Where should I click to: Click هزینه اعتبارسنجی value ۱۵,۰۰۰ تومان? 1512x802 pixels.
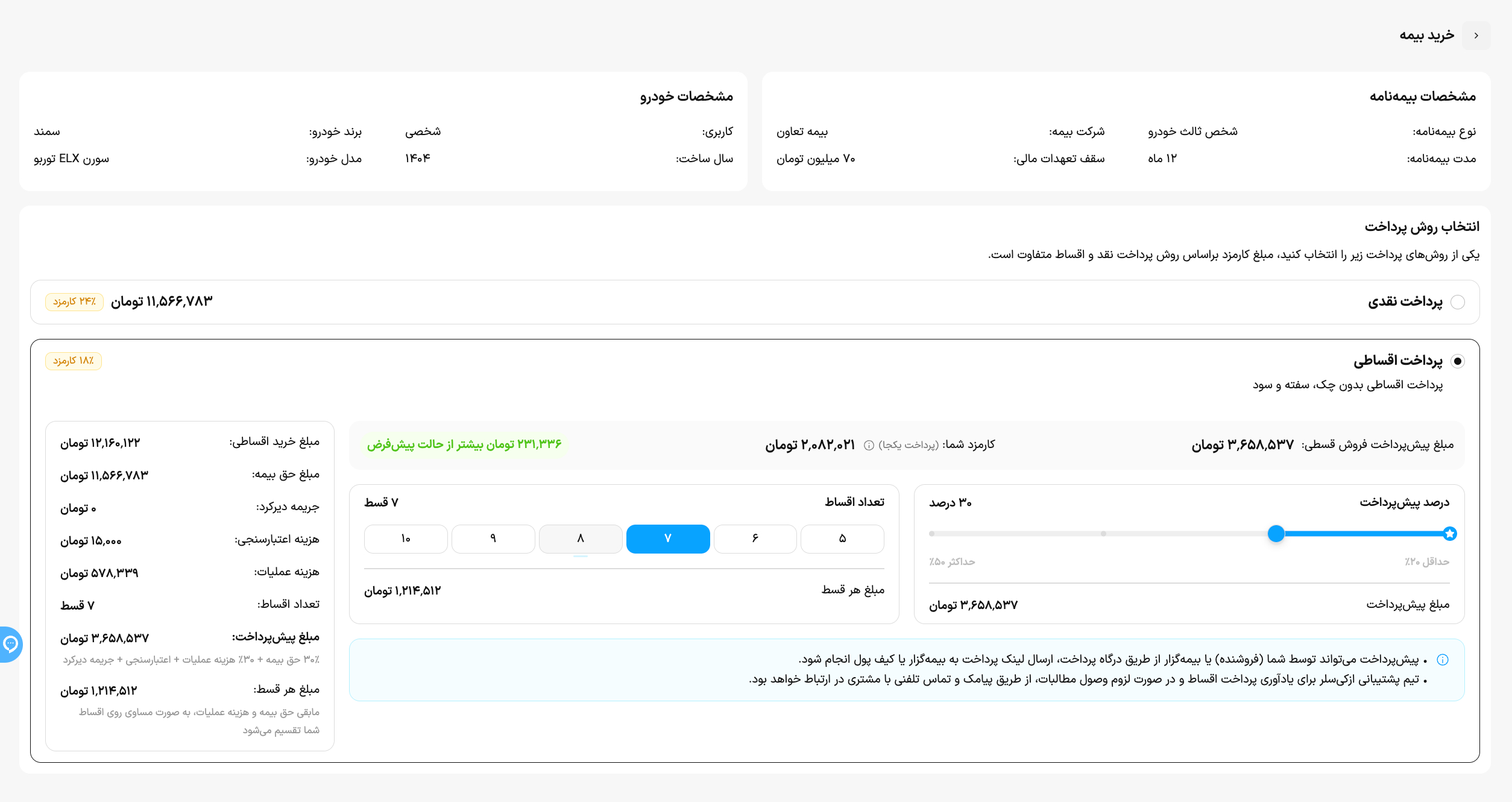click(x=91, y=541)
